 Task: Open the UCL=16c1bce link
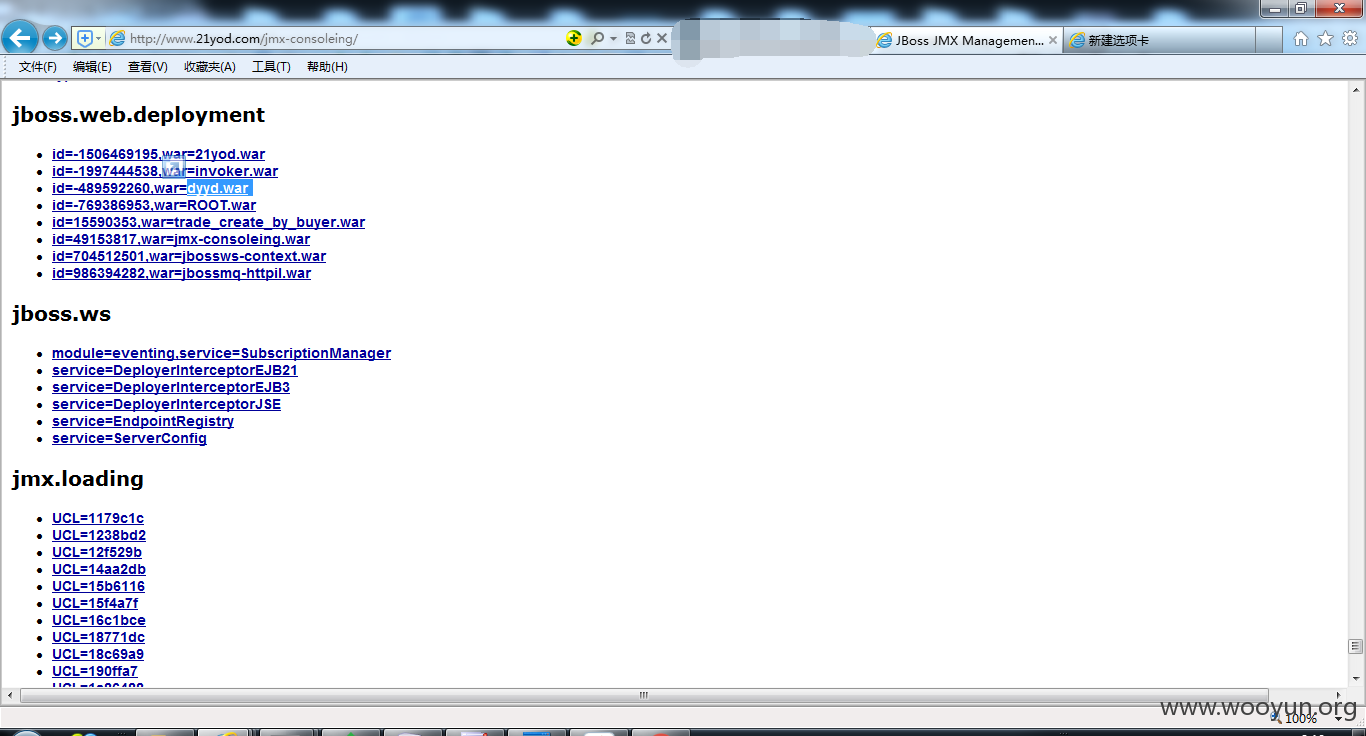click(x=99, y=620)
